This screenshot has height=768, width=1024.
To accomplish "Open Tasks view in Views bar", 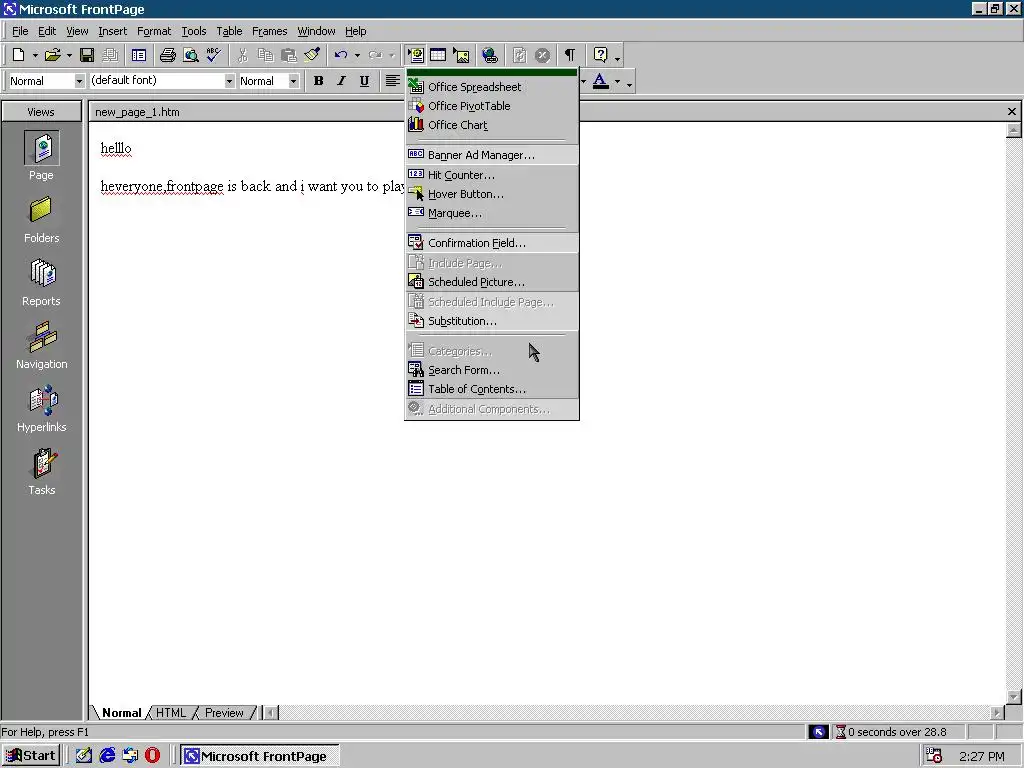I will [x=41, y=472].
